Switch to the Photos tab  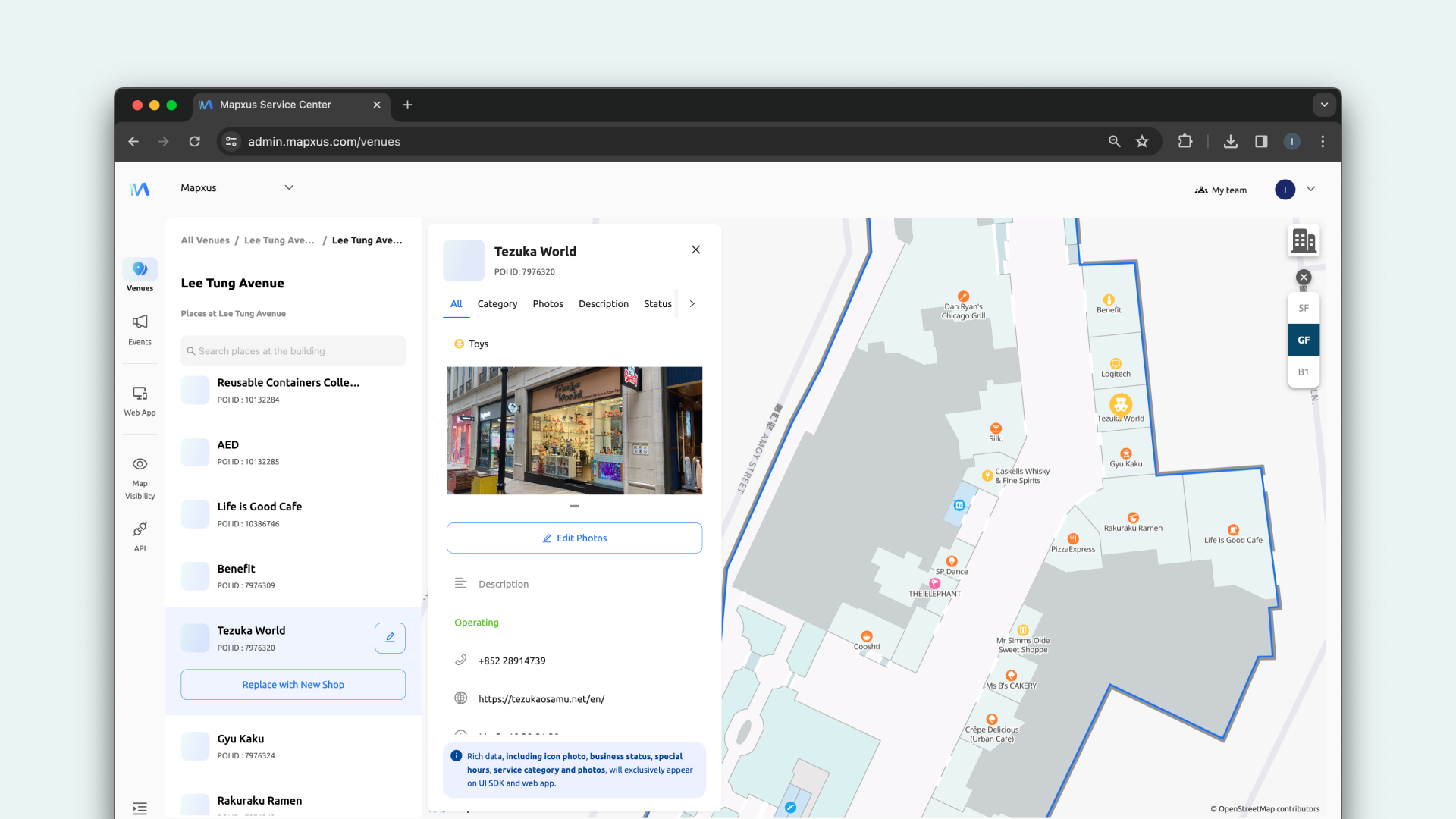tap(548, 304)
